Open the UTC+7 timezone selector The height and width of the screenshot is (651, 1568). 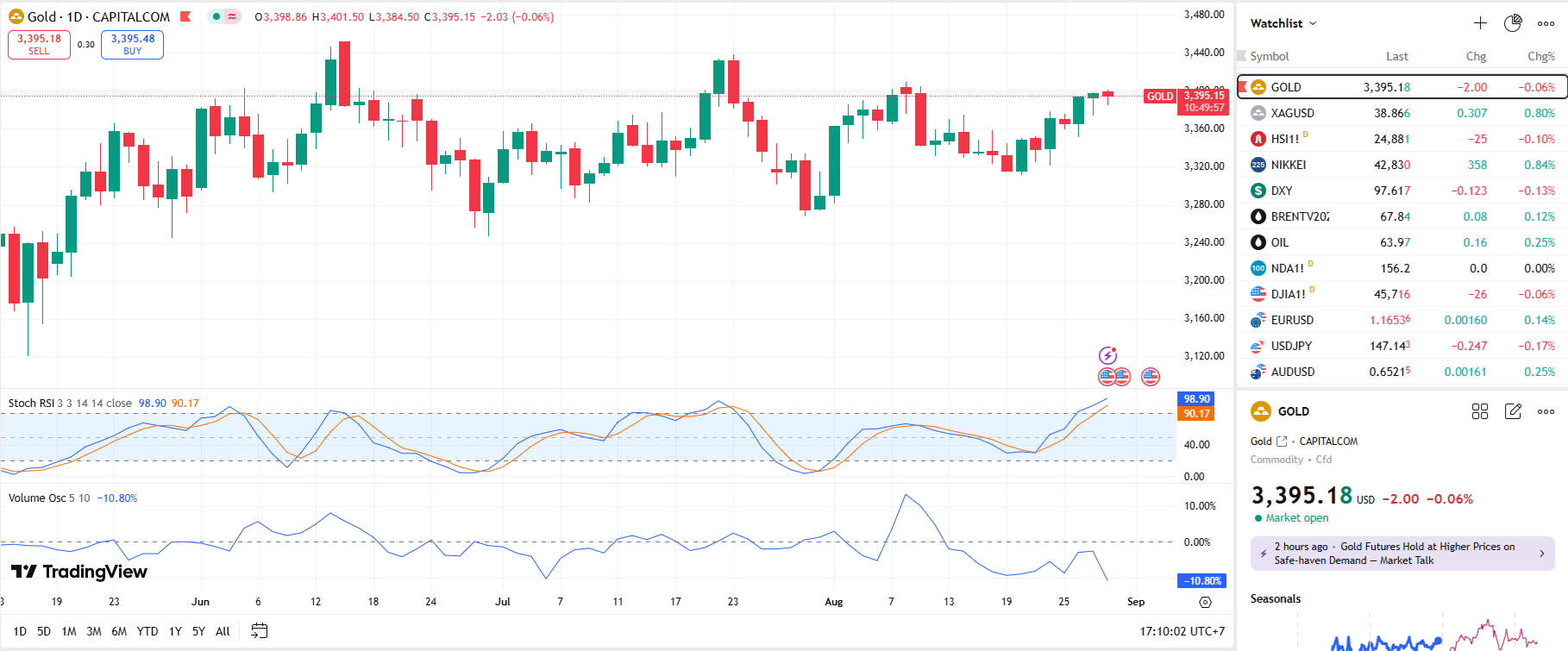click(1182, 631)
